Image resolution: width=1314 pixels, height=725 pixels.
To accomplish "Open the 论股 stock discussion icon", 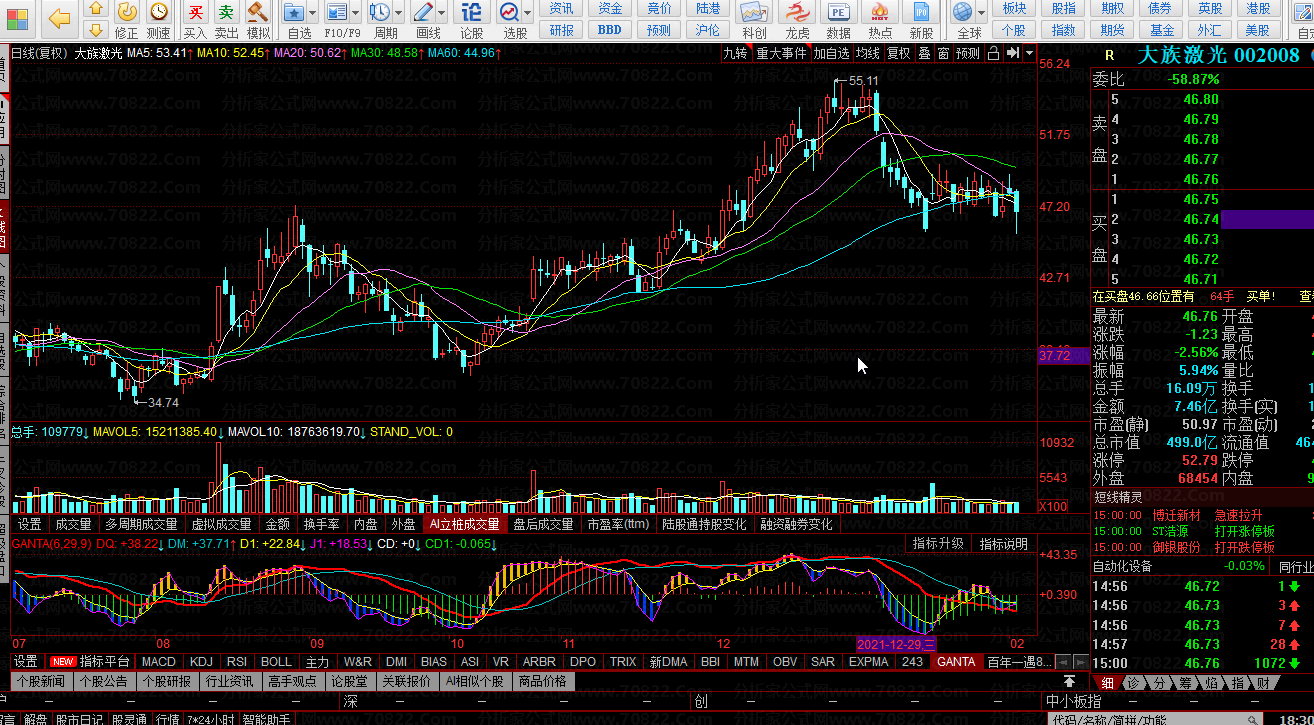I will [471, 13].
